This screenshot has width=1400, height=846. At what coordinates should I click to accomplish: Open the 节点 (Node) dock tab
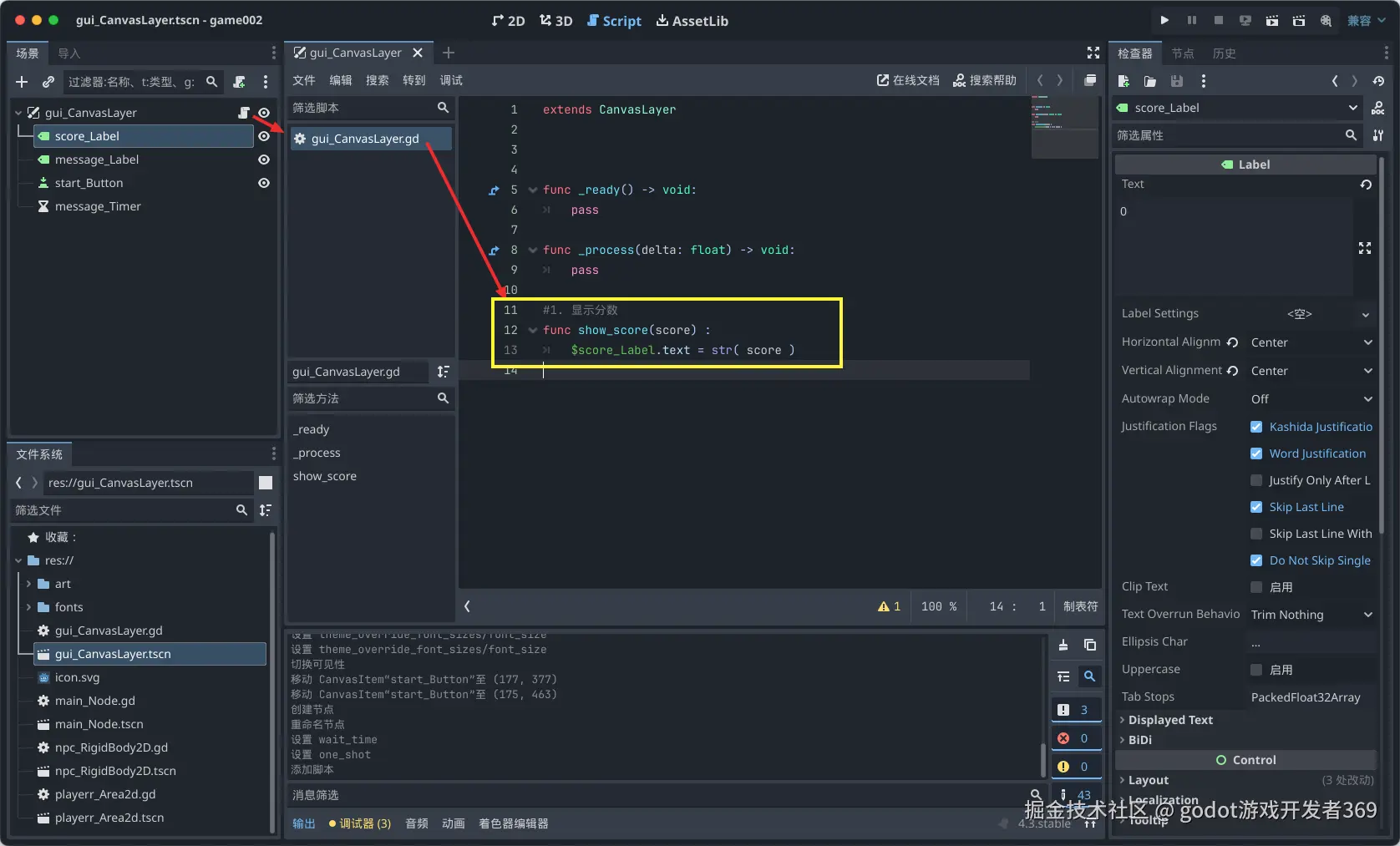1183,53
